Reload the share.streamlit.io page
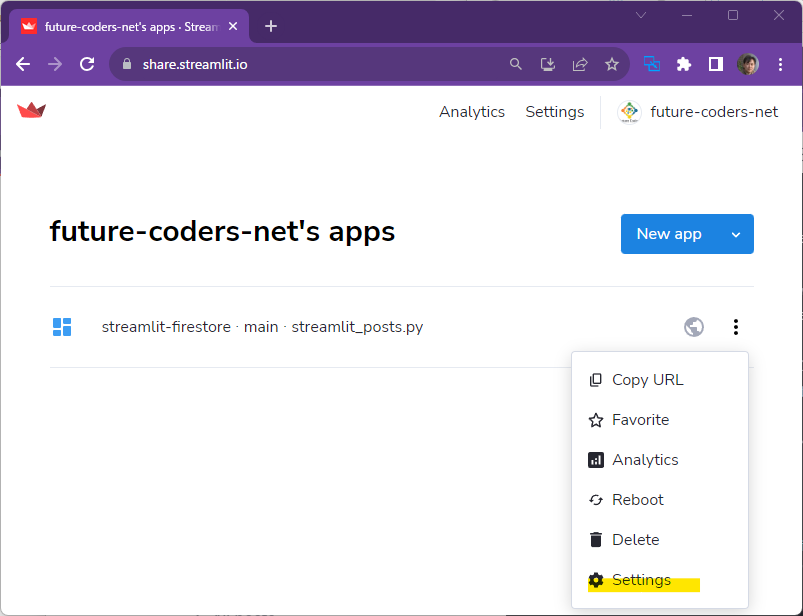 click(x=87, y=65)
